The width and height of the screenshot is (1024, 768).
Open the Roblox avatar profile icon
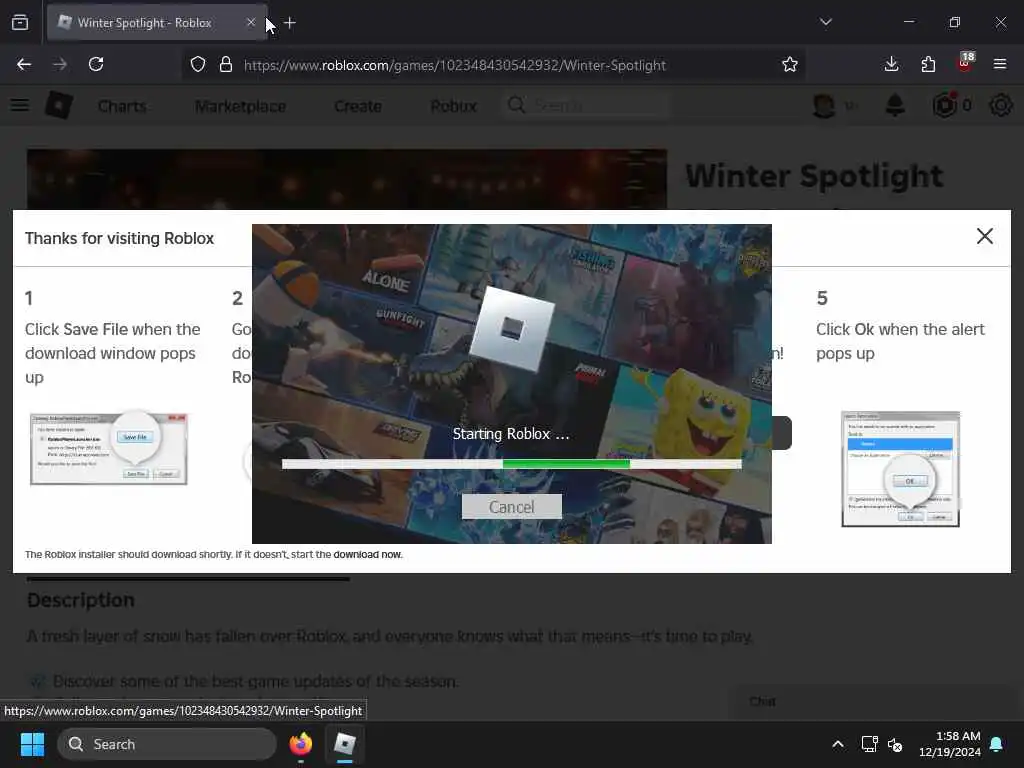824,105
